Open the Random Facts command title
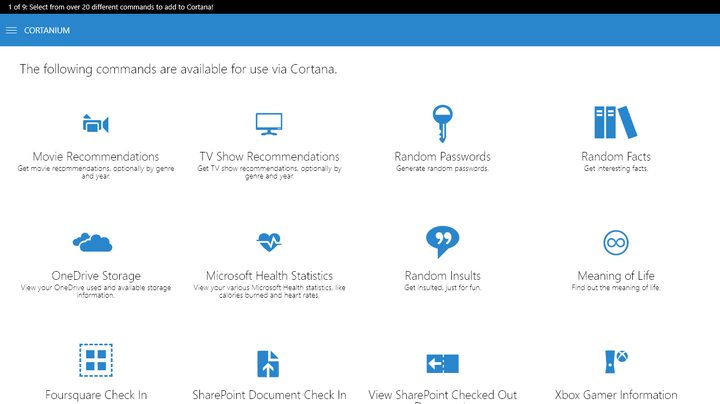 tap(616, 157)
